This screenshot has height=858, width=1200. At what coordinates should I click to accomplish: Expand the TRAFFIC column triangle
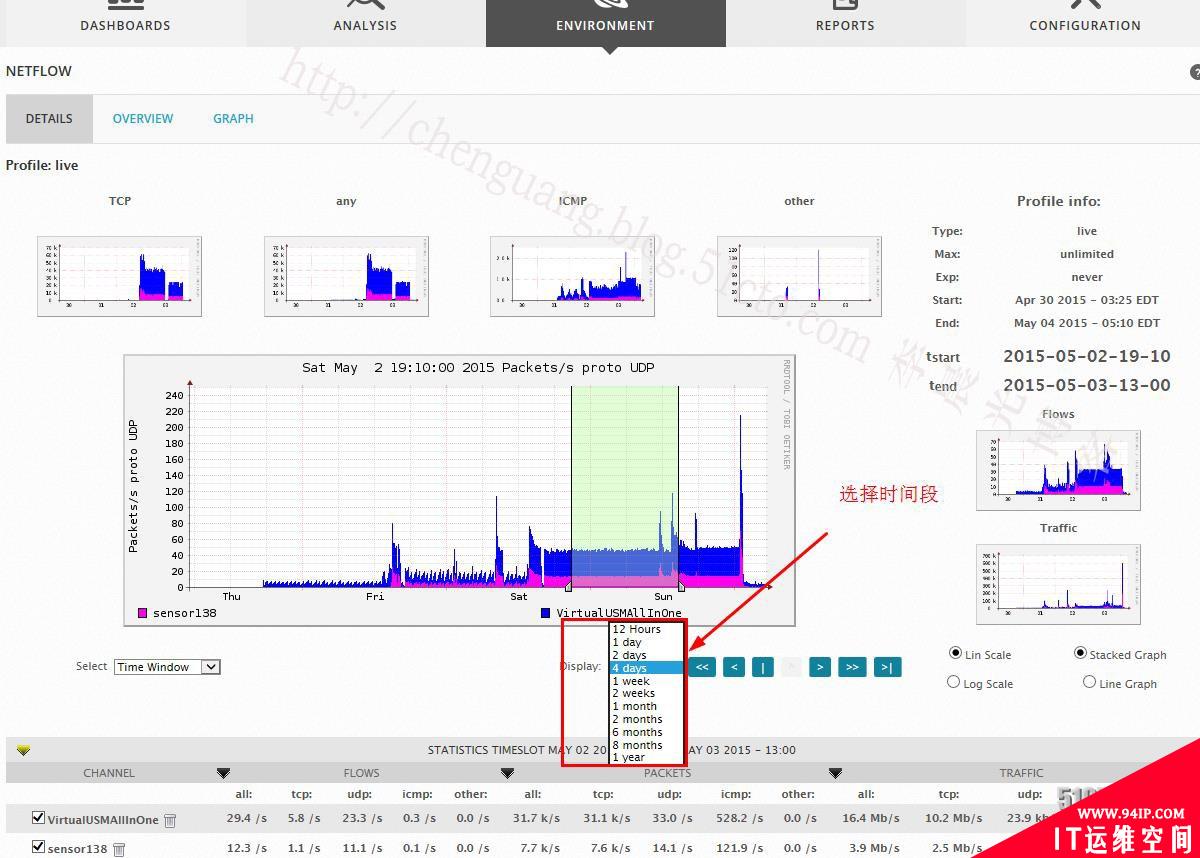[x=835, y=773]
